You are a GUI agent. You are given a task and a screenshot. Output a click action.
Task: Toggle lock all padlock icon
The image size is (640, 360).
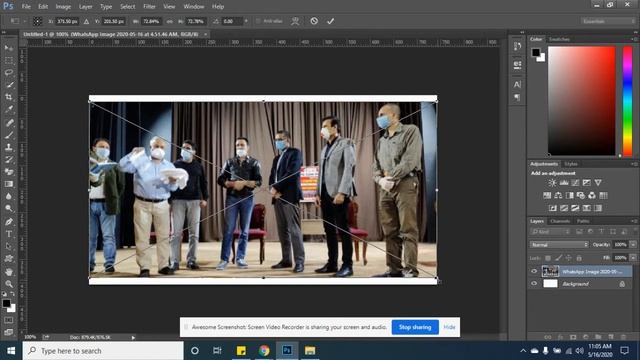pyautogui.click(x=579, y=258)
